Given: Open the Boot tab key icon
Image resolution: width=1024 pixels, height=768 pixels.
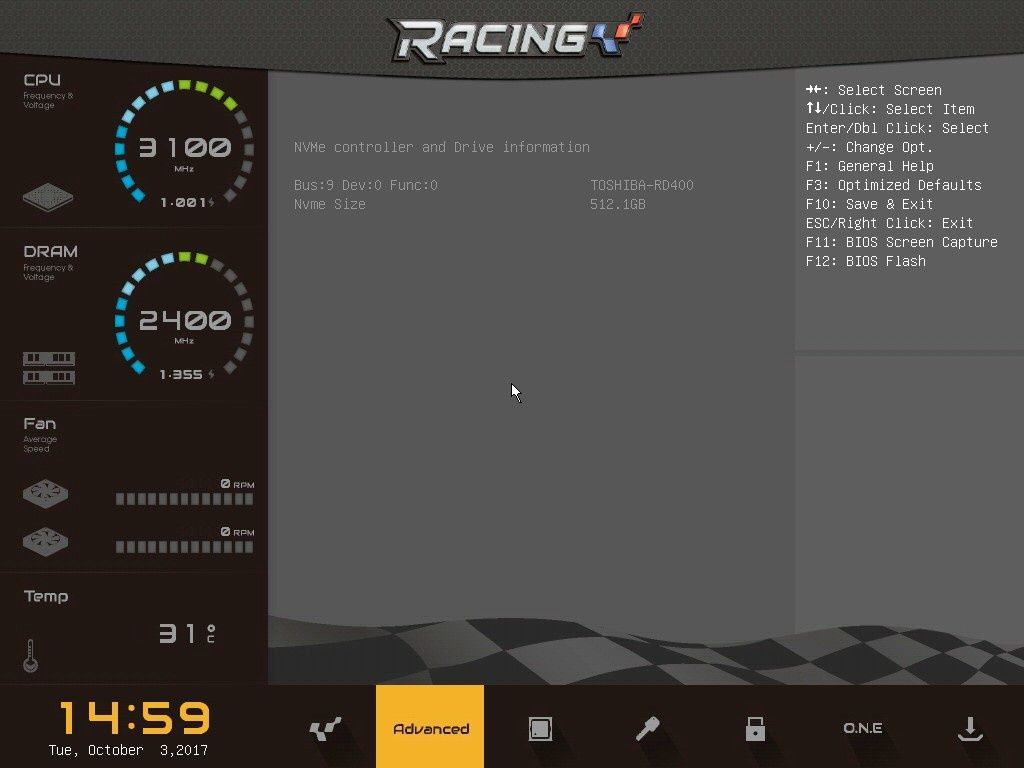Looking at the screenshot, I should pyautogui.click(x=647, y=728).
